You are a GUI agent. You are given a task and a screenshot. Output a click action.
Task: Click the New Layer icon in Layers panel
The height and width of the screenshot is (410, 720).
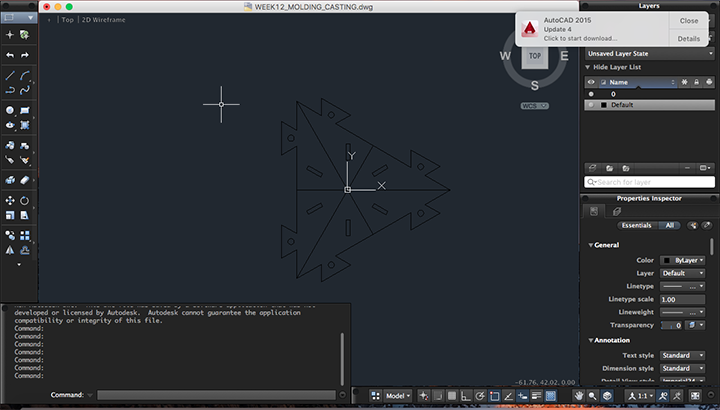click(592, 168)
